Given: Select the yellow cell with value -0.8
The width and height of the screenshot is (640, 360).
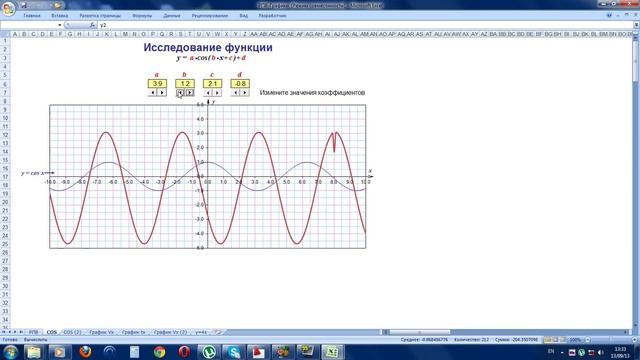Looking at the screenshot, I should pos(240,84).
